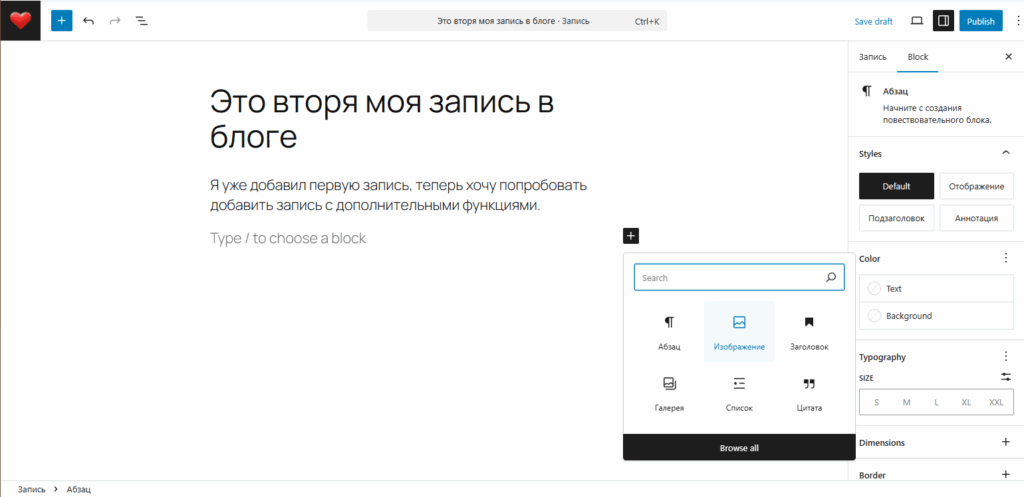Collapse the Styles section
The height and width of the screenshot is (497, 1024).
1005,153
